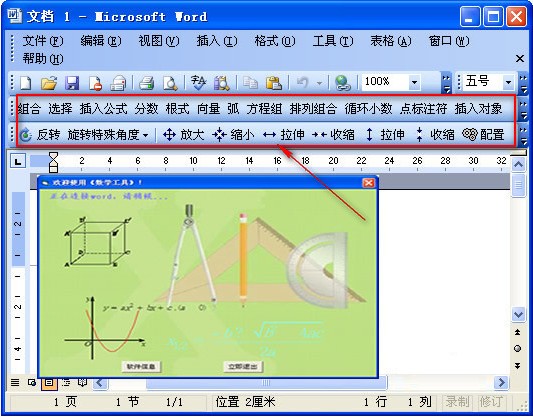The width and height of the screenshot is (533, 417).
Task: Click the 向量 vector button
Action: tap(209, 109)
